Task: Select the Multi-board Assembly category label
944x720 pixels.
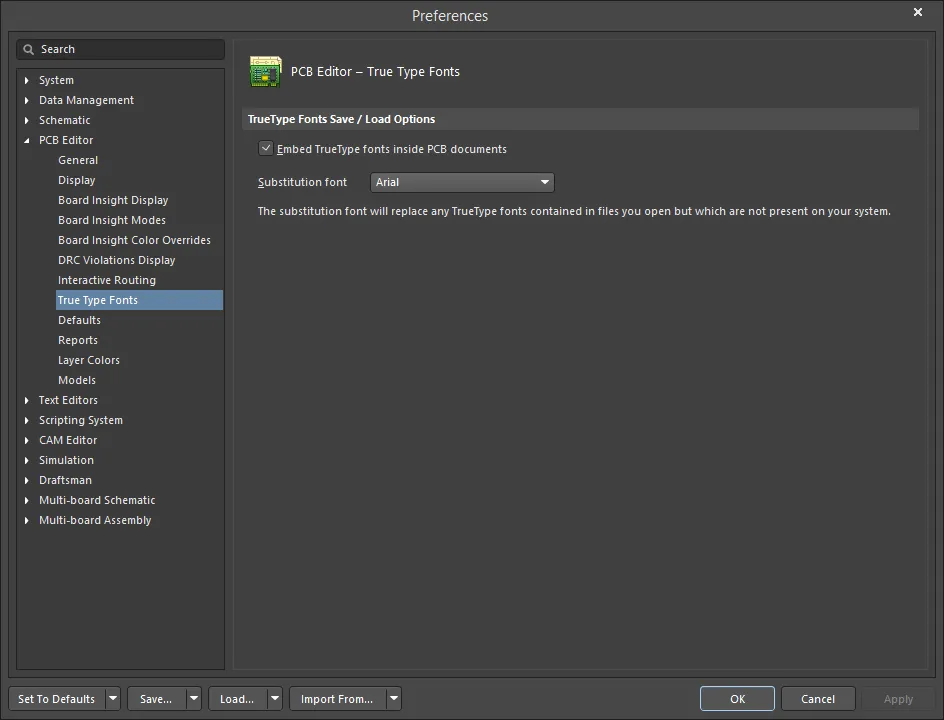Action: [x=95, y=520]
